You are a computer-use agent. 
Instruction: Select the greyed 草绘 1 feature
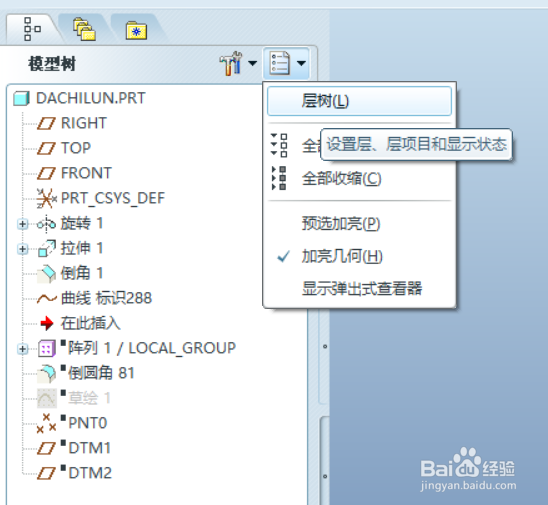(x=89, y=398)
